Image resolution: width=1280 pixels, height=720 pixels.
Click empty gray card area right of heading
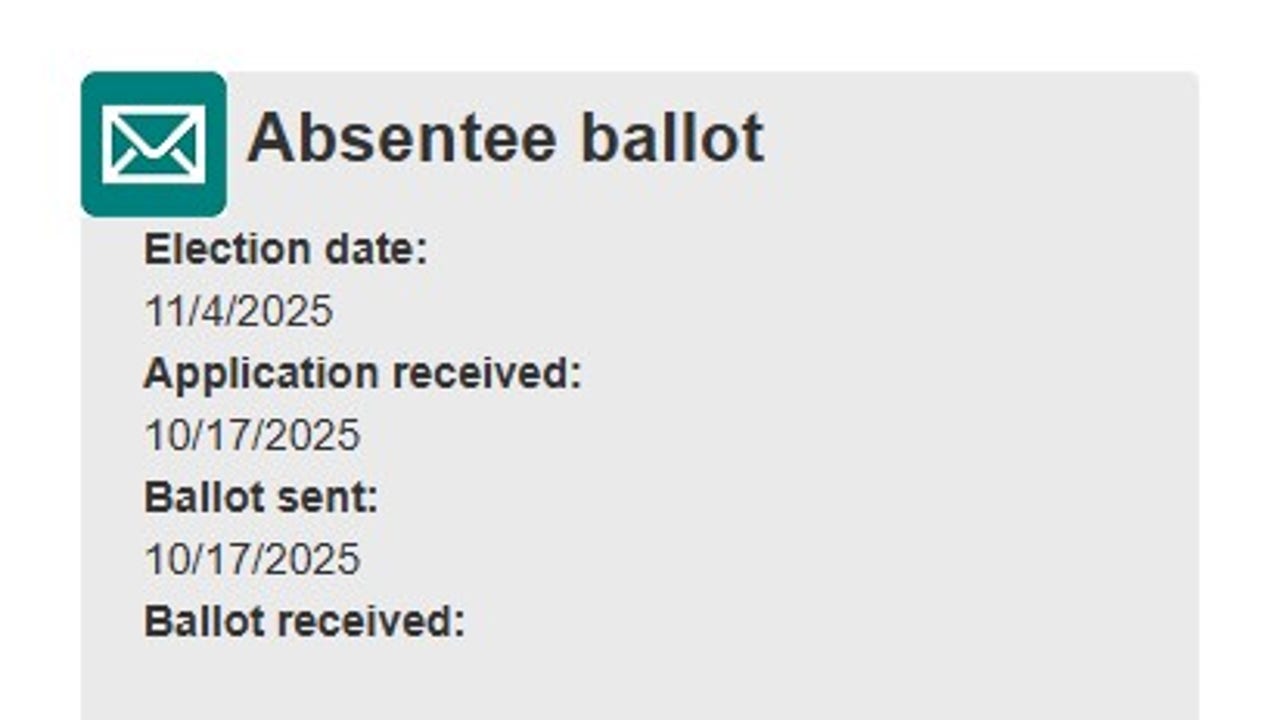[x=980, y=140]
